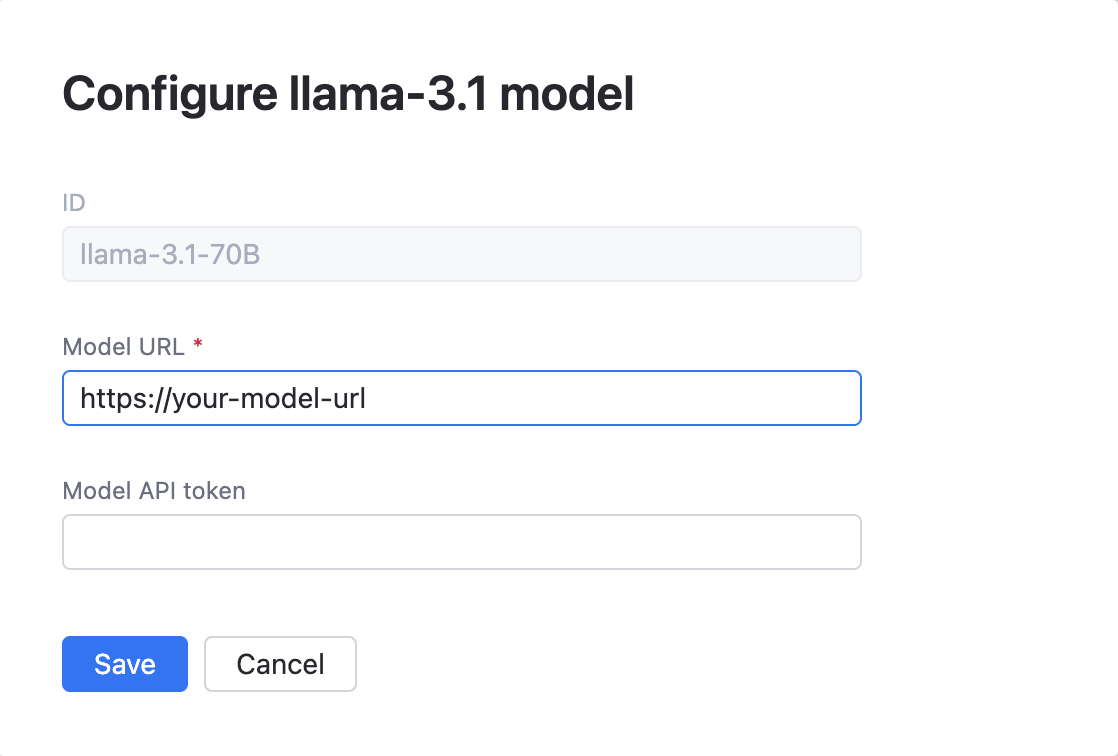Click the Configure llama-3.1 model heading
Viewport: 1118px width, 756px height.
pos(348,94)
